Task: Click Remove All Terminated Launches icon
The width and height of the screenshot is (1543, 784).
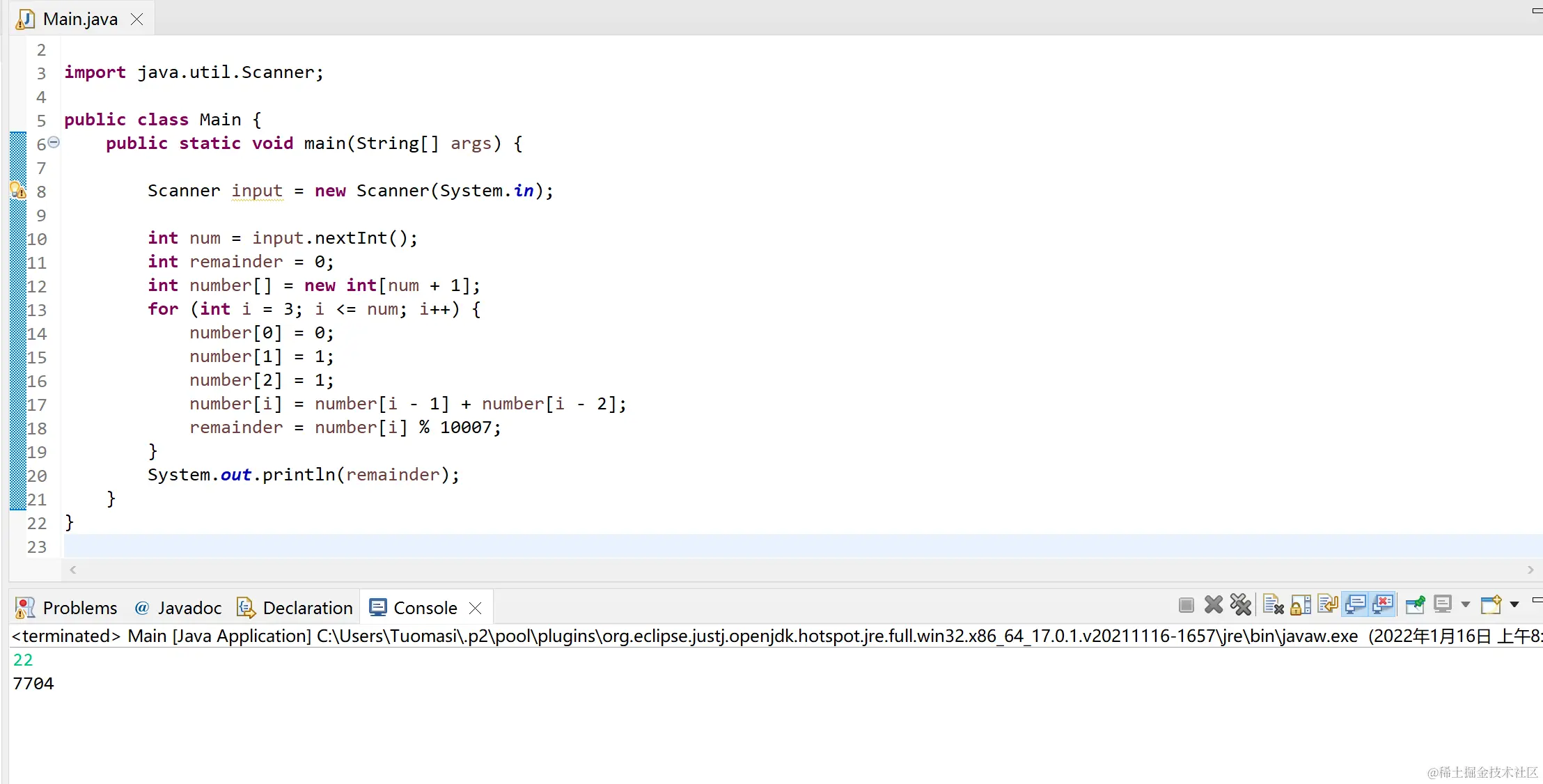Action: click(1241, 605)
